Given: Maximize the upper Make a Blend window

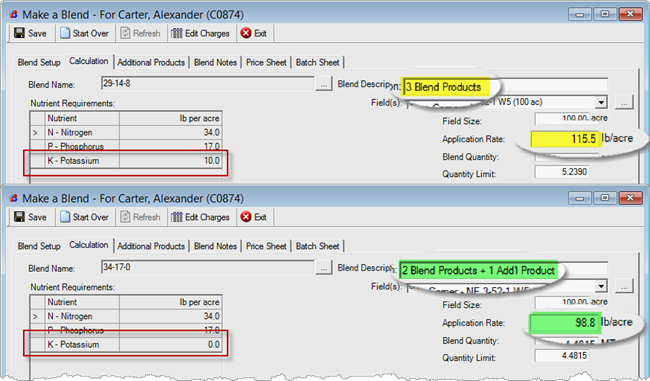Looking at the screenshot, I should 605,14.
